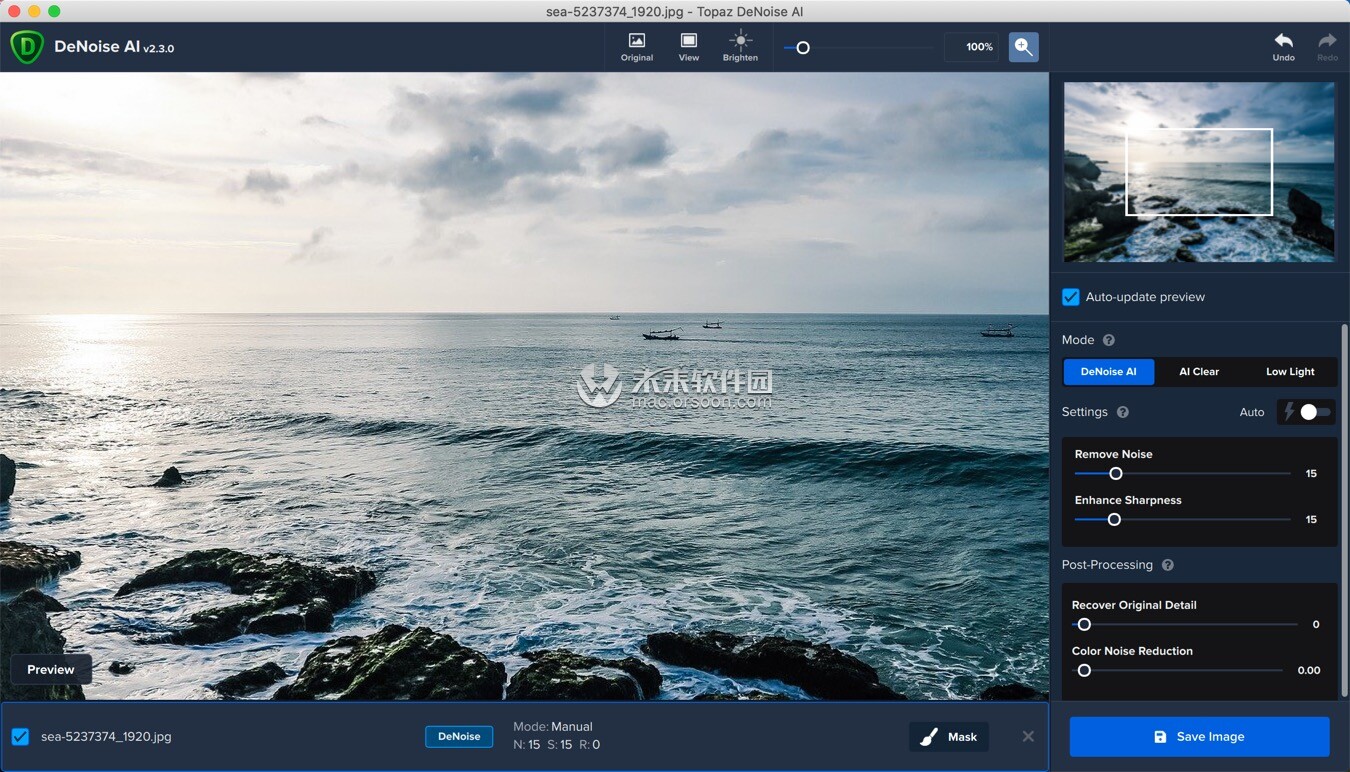Click the zoom magnifier icon
1350x772 pixels.
(x=1023, y=46)
